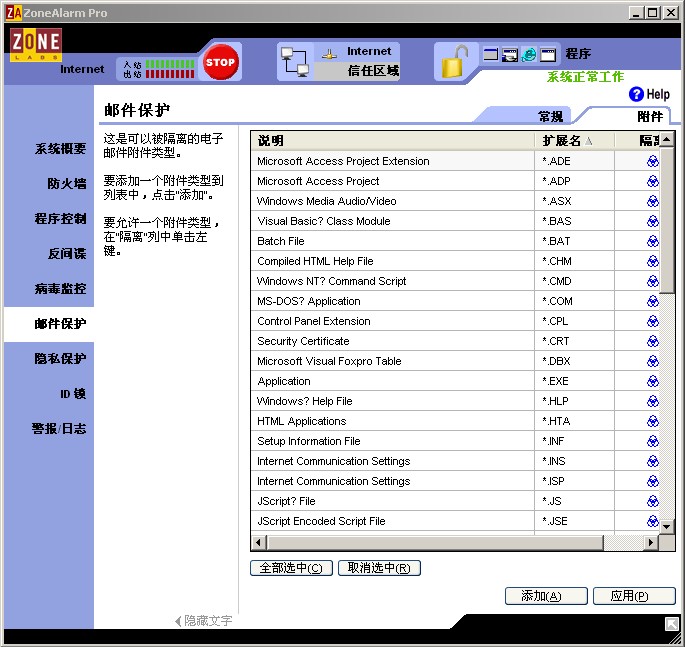Image resolution: width=685 pixels, height=647 pixels.
Task: Toggle quarantine for *.JS JScript File
Action: (653, 501)
